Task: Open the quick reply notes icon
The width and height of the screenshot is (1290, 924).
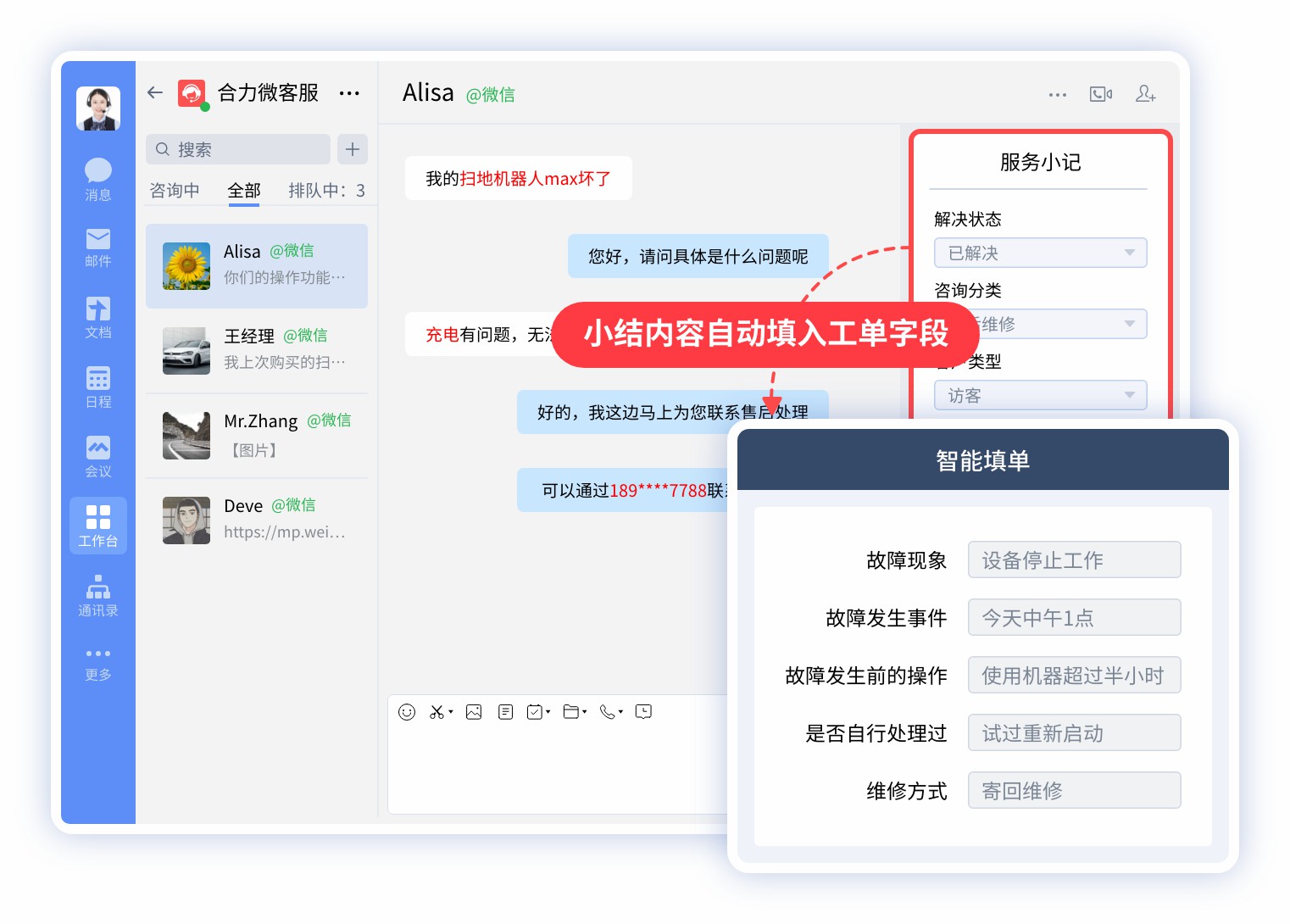Action: (505, 711)
